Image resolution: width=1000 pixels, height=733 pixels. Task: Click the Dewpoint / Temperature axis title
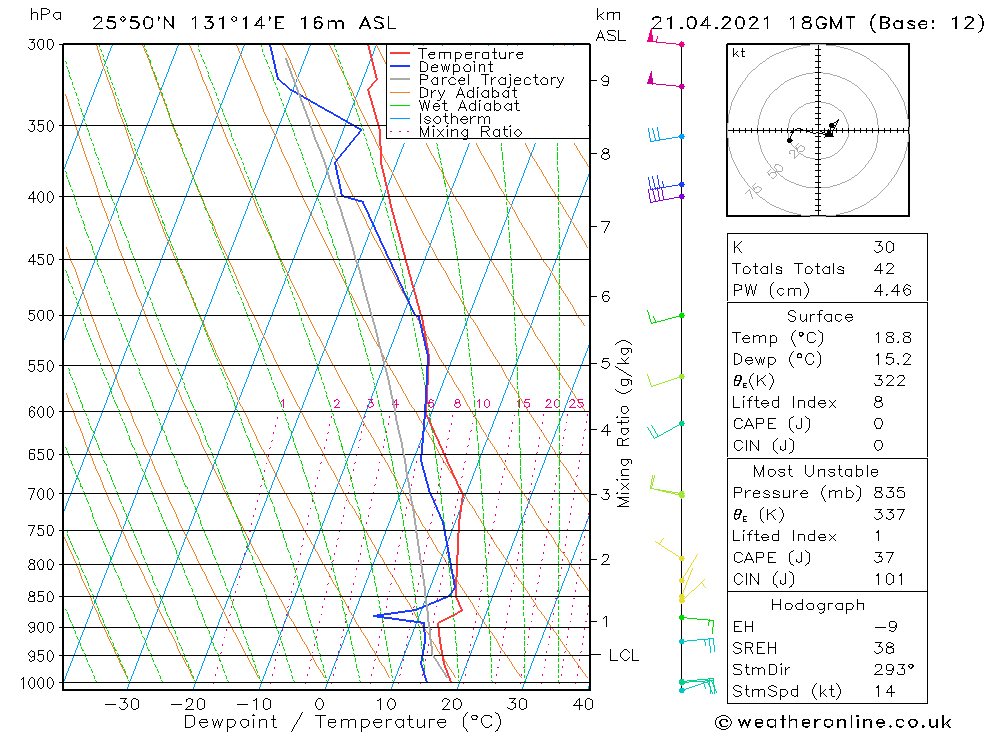343,722
